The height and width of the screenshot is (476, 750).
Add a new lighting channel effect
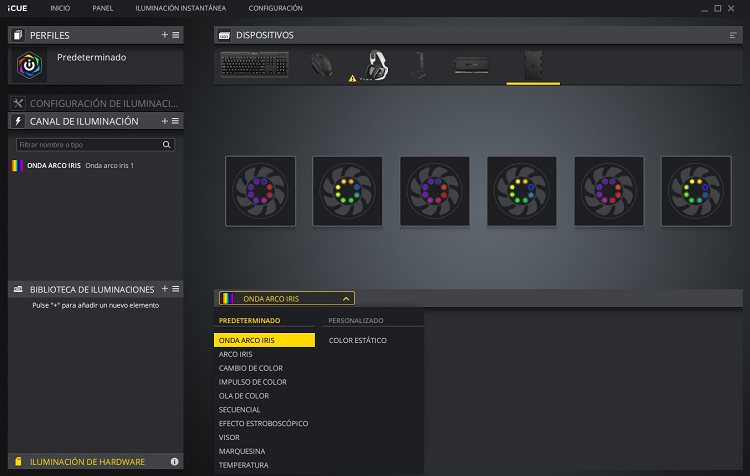[x=165, y=121]
